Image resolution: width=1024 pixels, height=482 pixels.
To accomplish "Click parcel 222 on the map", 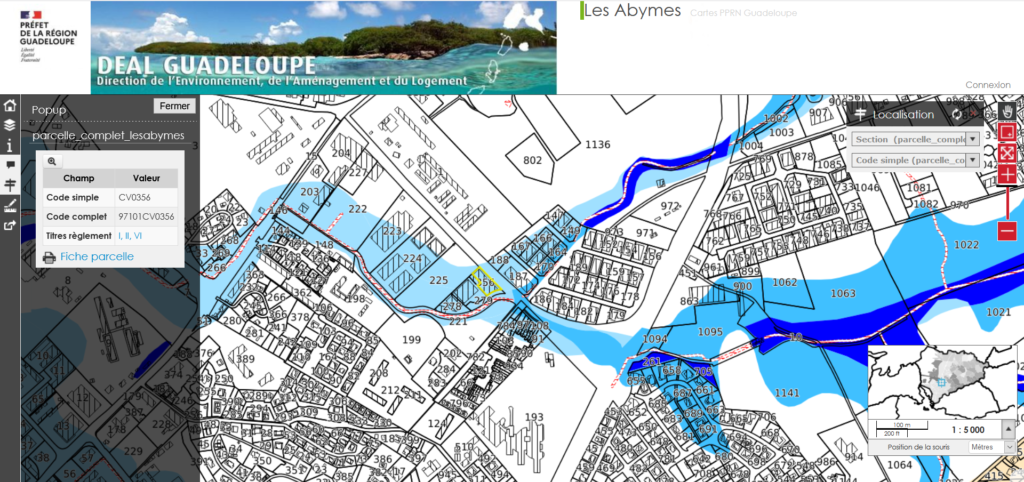I will pos(358,208).
